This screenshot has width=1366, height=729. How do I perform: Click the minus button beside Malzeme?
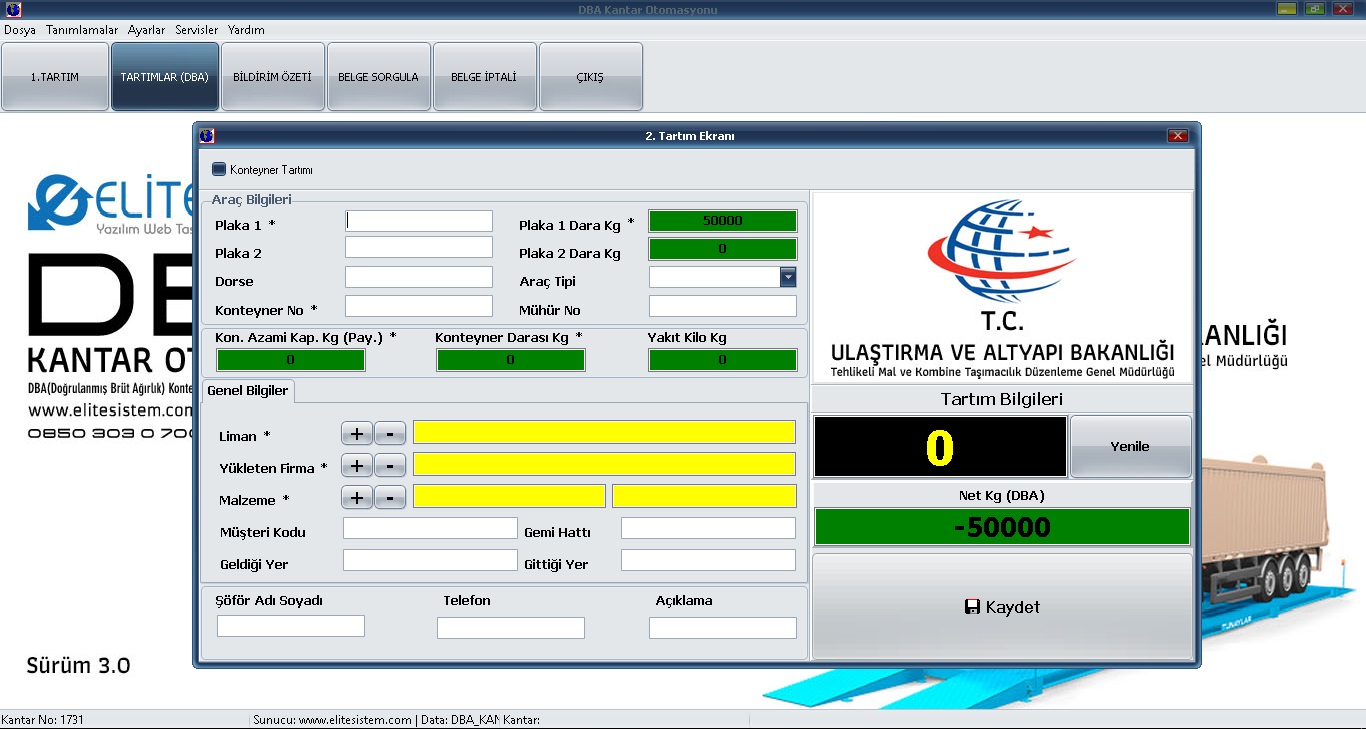(390, 497)
